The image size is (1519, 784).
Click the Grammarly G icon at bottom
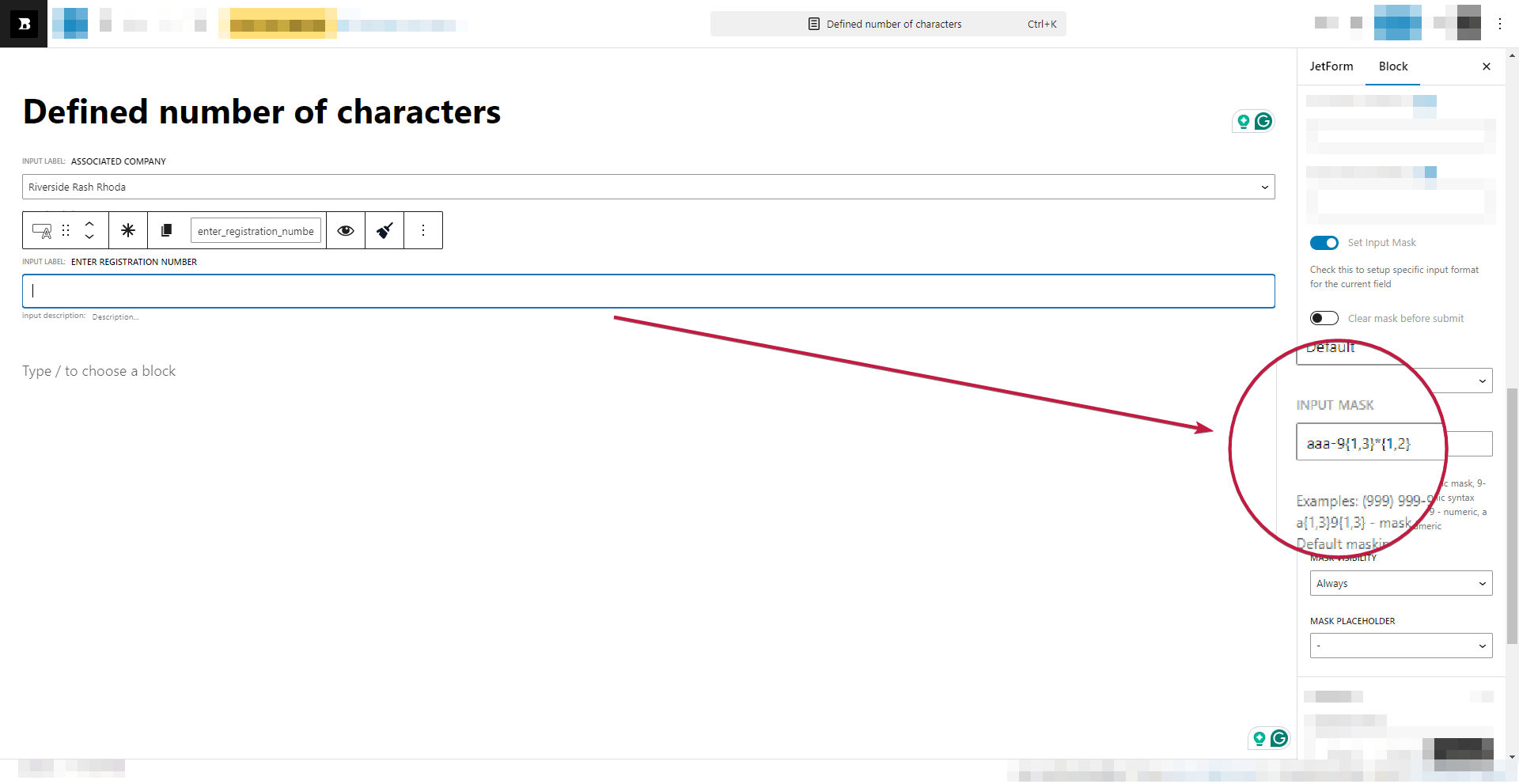[x=1279, y=738]
